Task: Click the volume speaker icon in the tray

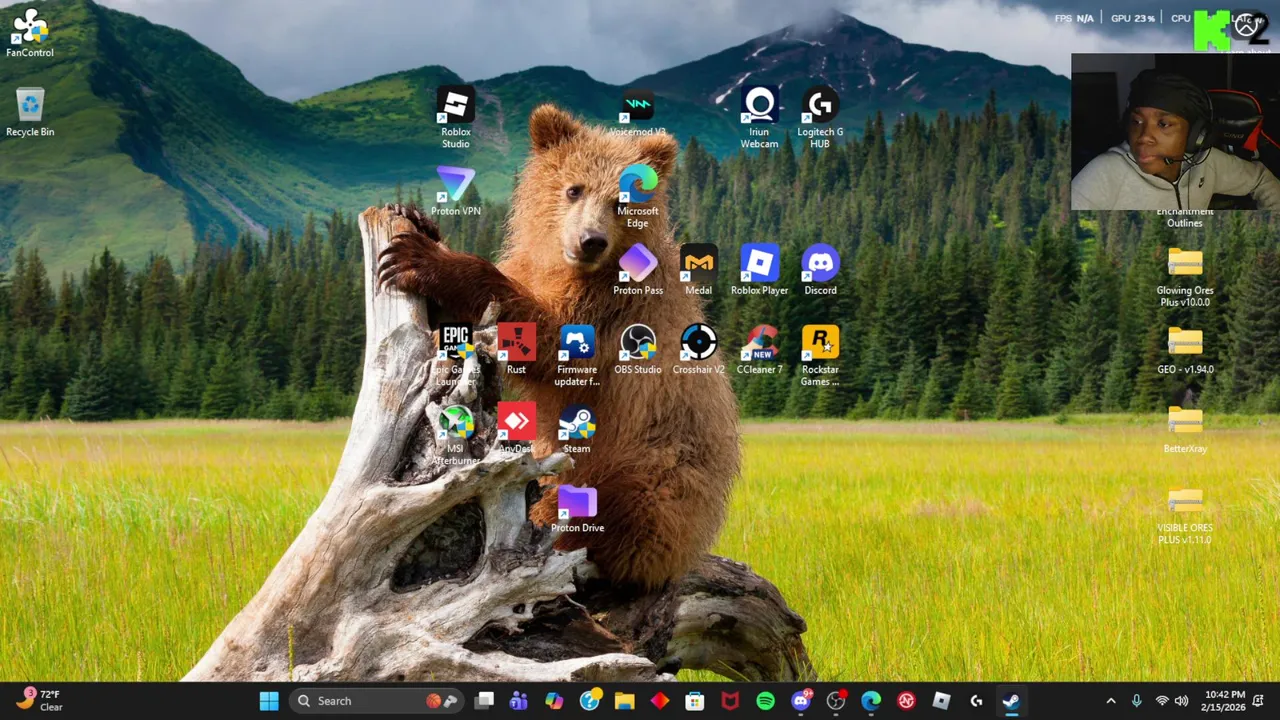Action: (1182, 701)
